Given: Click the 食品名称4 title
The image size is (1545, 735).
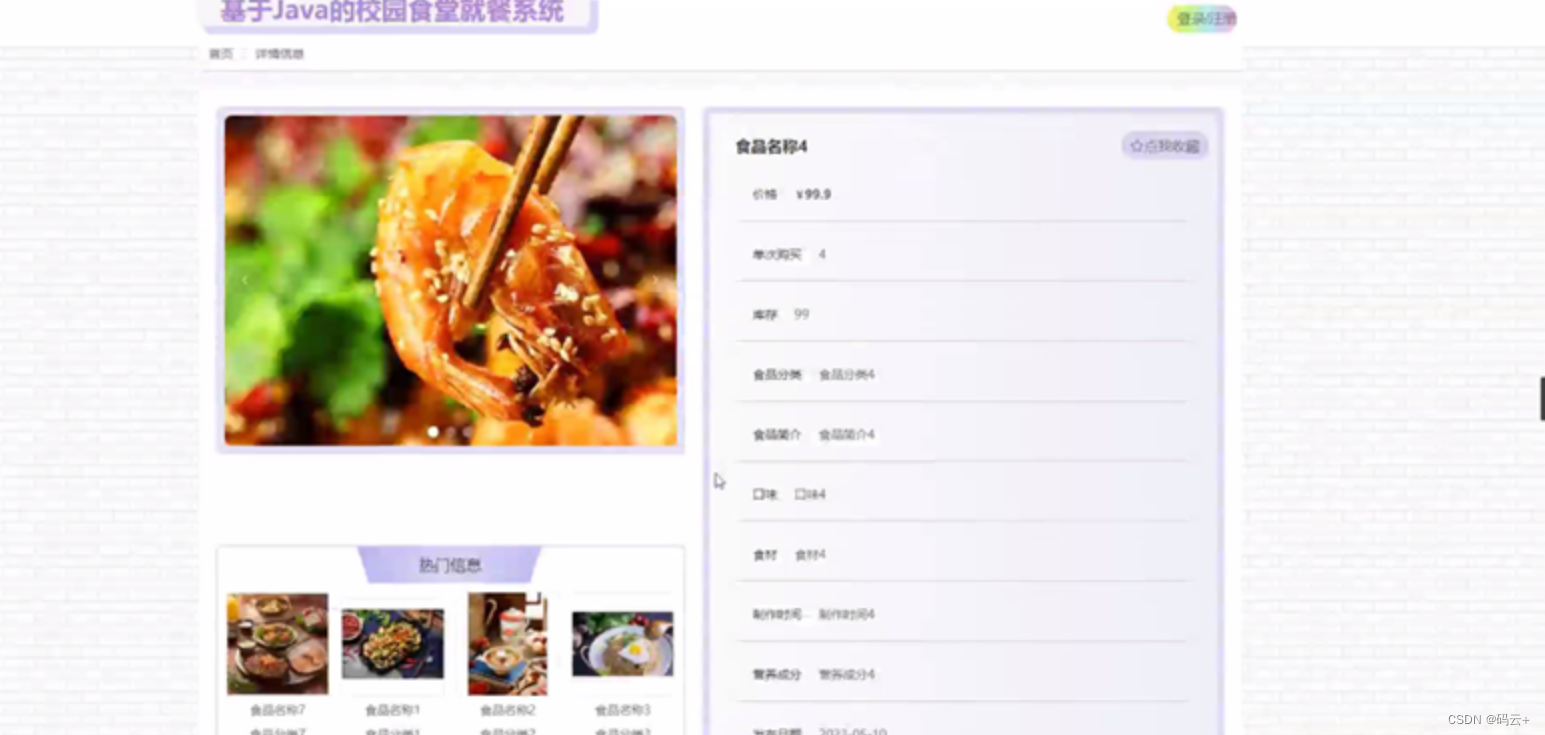Looking at the screenshot, I should click(771, 147).
